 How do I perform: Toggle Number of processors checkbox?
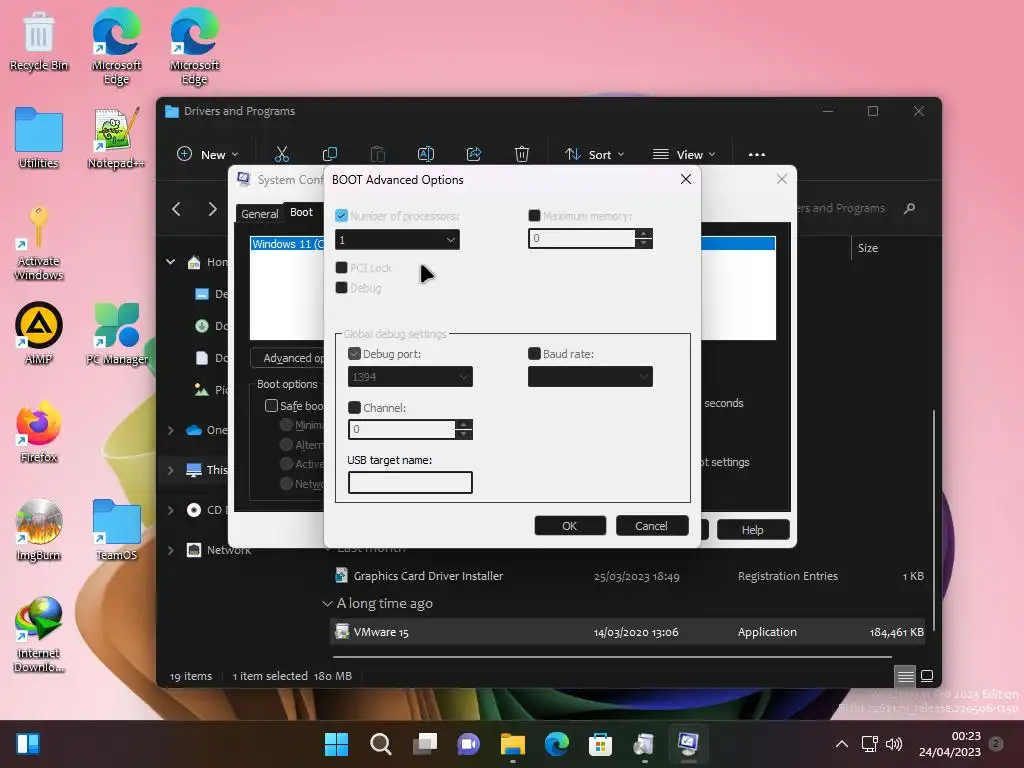click(x=342, y=216)
